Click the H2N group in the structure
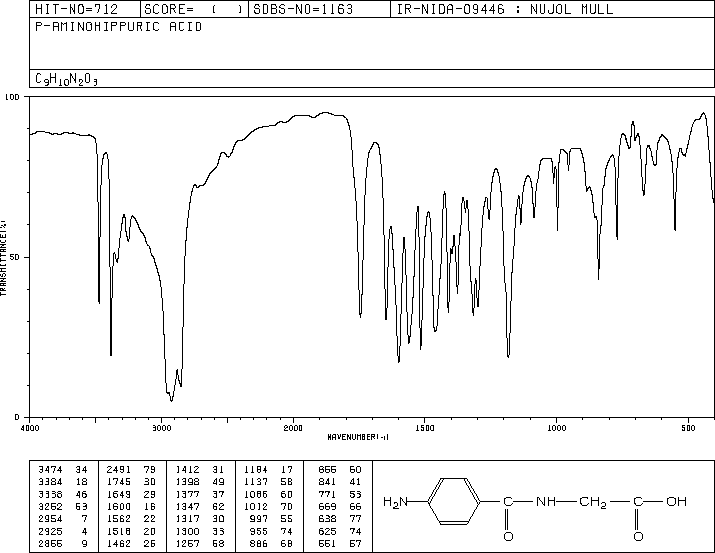This screenshot has height=553, width=715. click(395, 502)
